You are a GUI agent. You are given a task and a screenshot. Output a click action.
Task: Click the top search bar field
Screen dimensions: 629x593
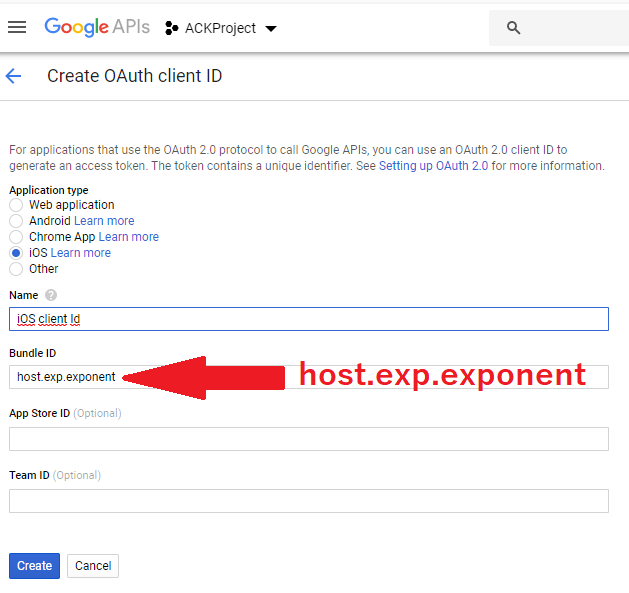559,28
